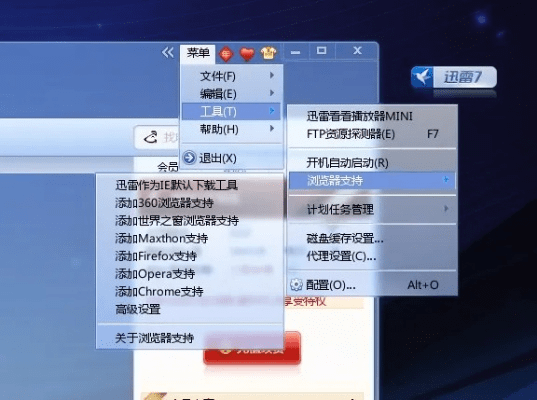
Task: Toggle 迅雷作为IE默认下载工具
Action: coord(190,185)
